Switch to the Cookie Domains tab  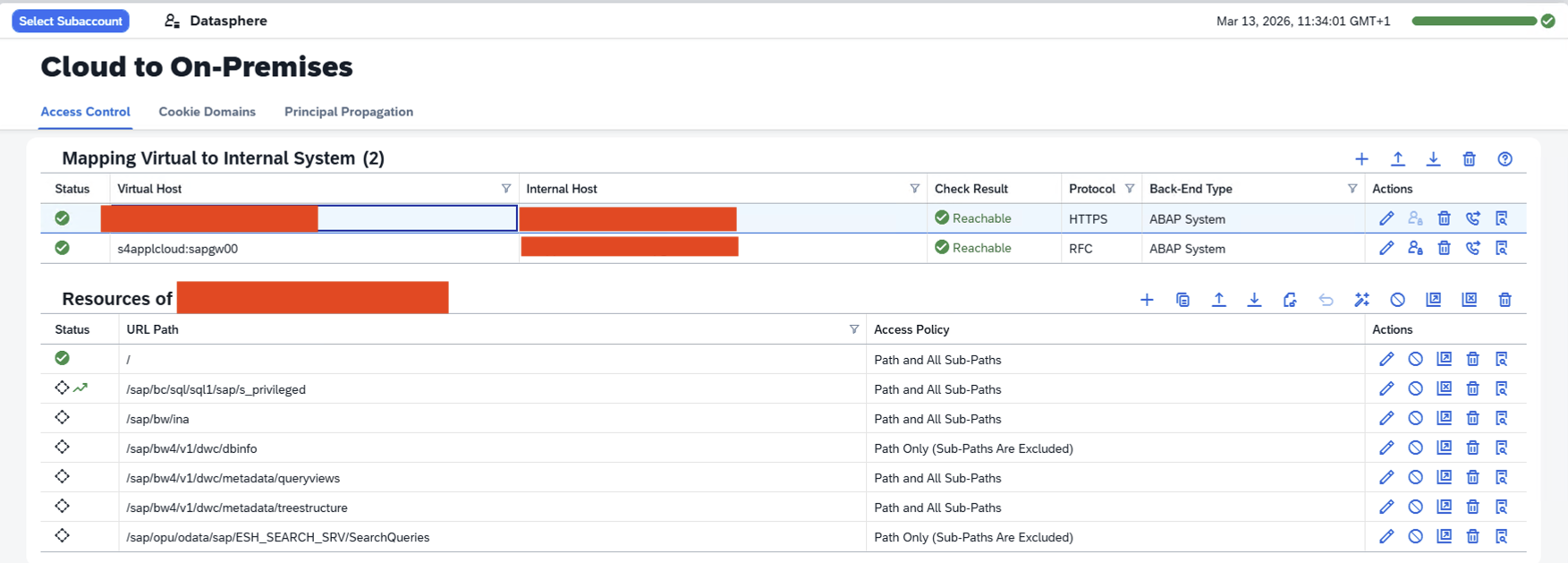(207, 112)
